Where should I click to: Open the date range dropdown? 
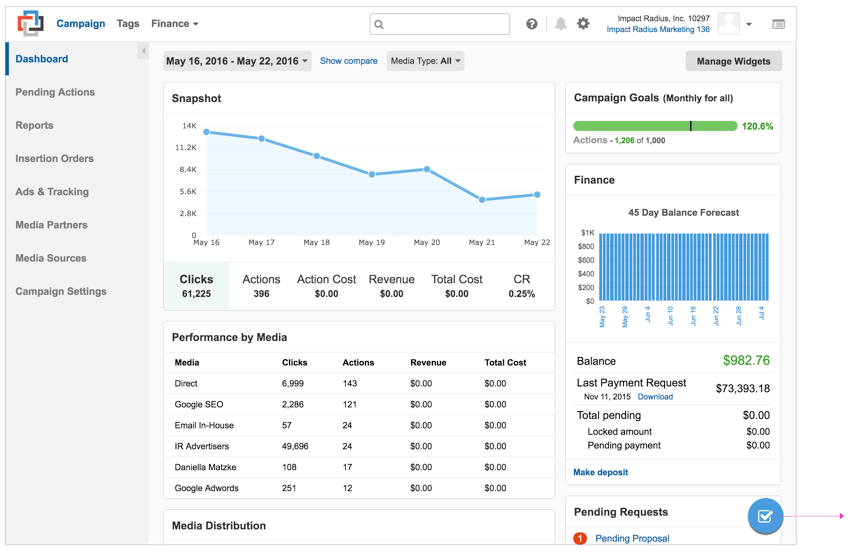[237, 61]
